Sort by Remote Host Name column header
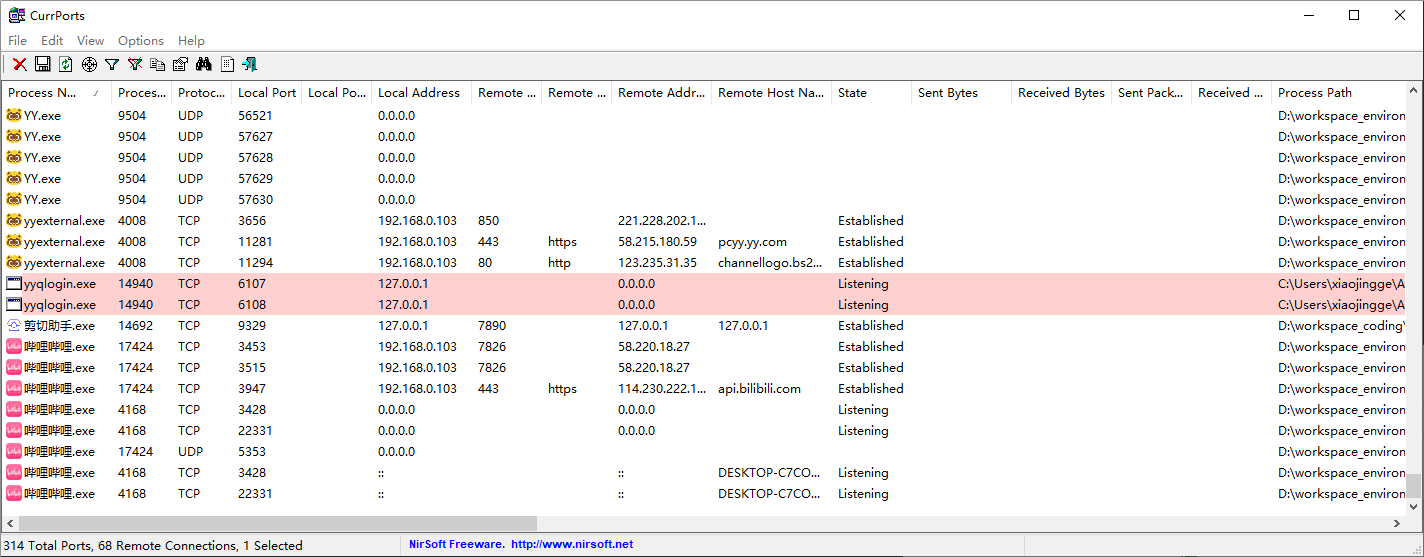1424x557 pixels. (772, 92)
